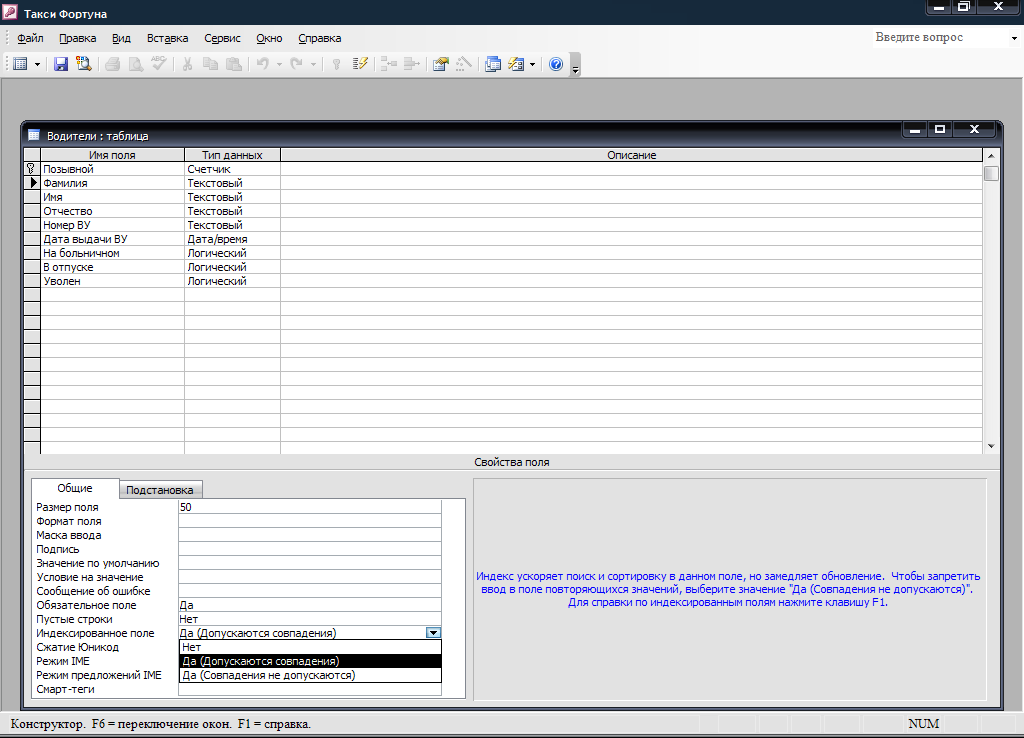1024x738 pixels.
Task: Select the На больничном field name cell
Action: click(x=112, y=253)
